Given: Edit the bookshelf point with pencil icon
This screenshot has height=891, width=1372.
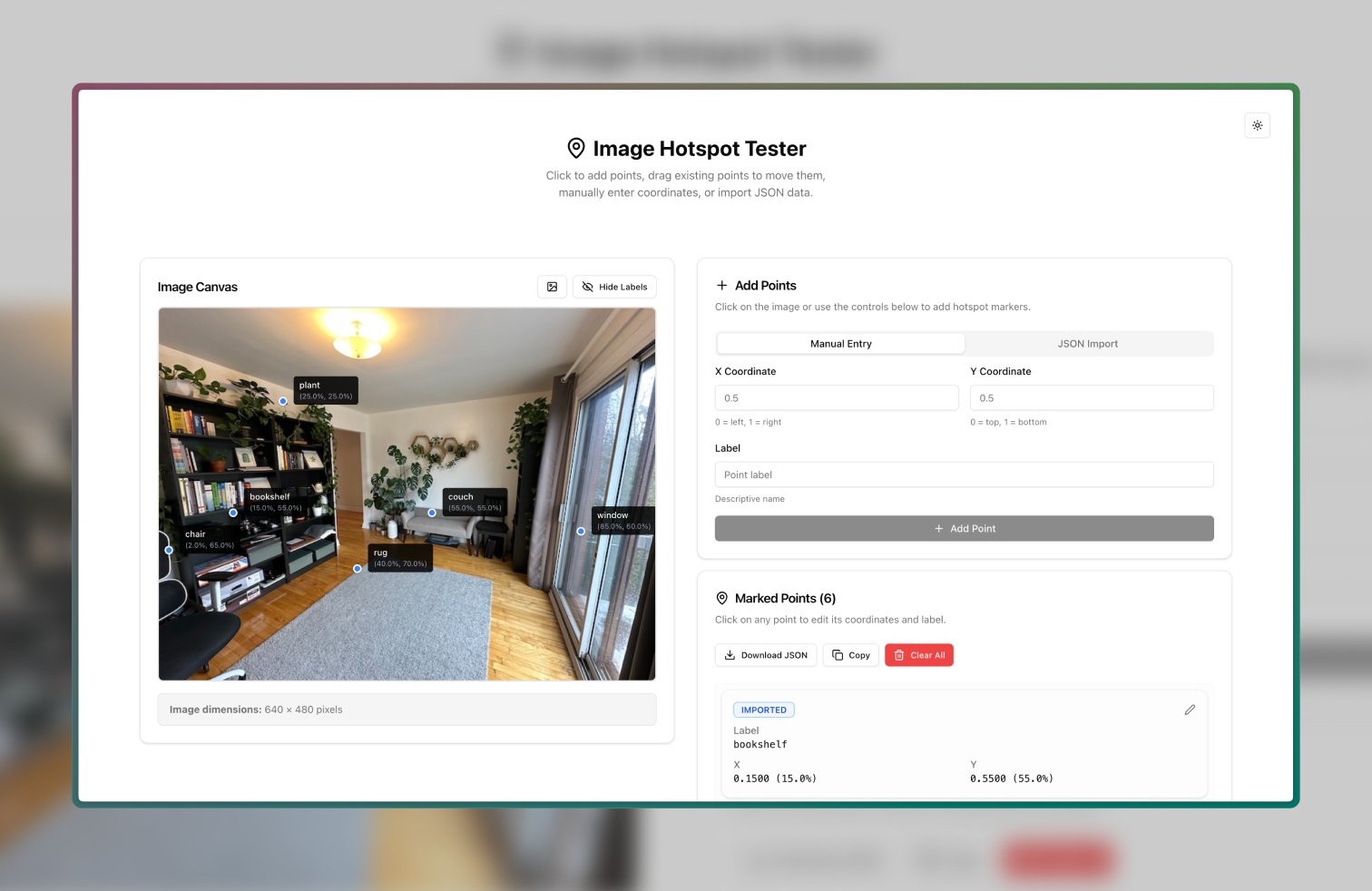Looking at the screenshot, I should (1190, 710).
